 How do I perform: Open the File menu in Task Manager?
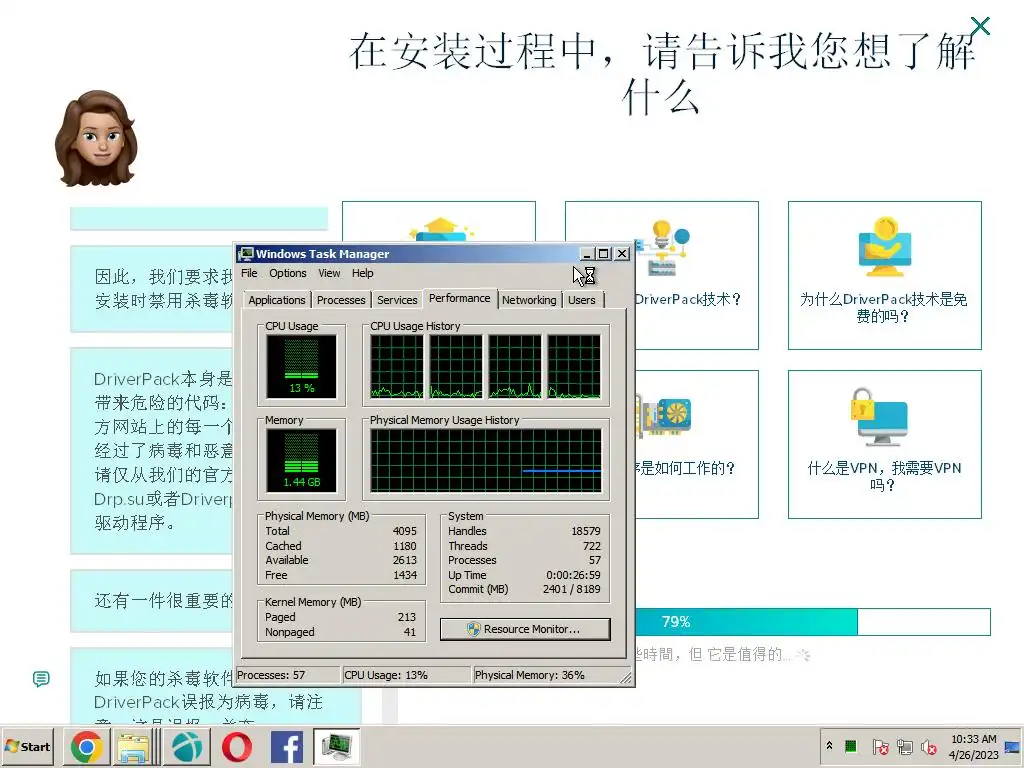249,273
